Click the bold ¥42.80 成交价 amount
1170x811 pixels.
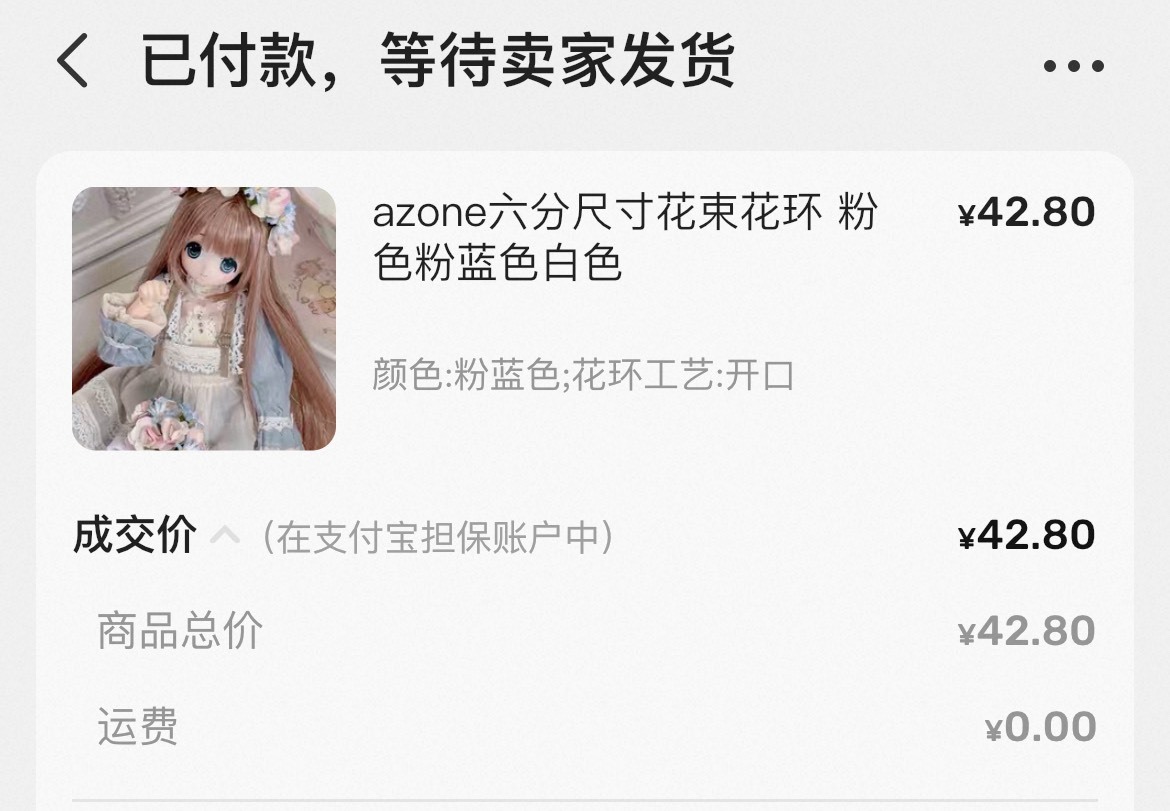click(1027, 535)
